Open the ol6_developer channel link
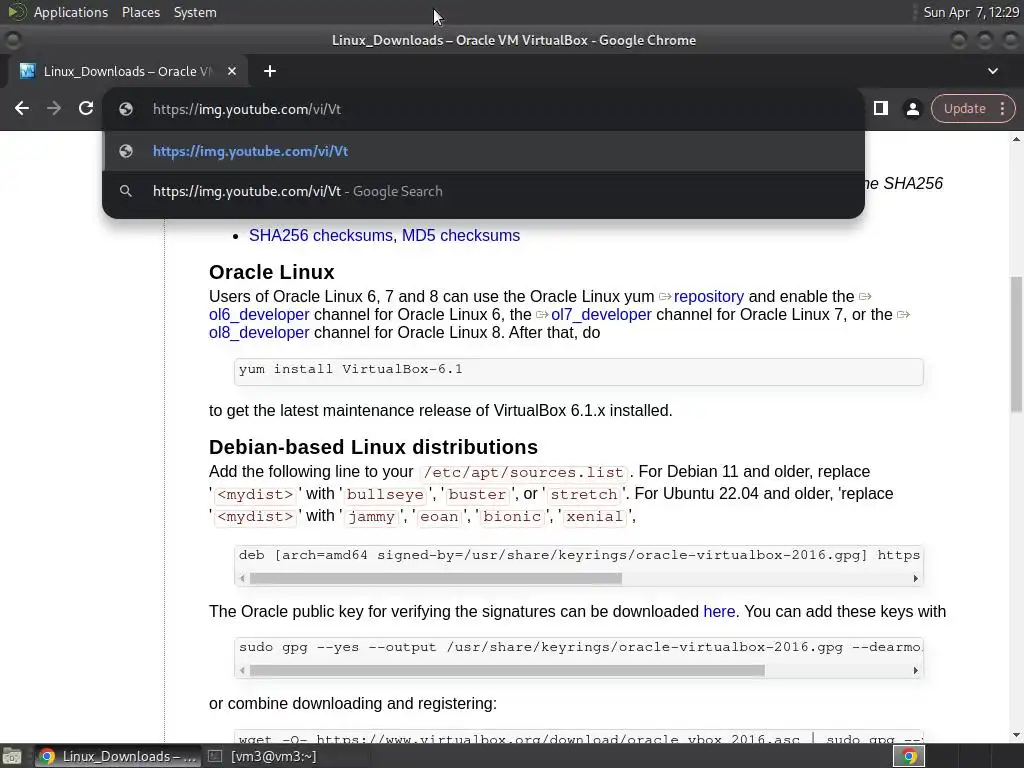 (259, 315)
